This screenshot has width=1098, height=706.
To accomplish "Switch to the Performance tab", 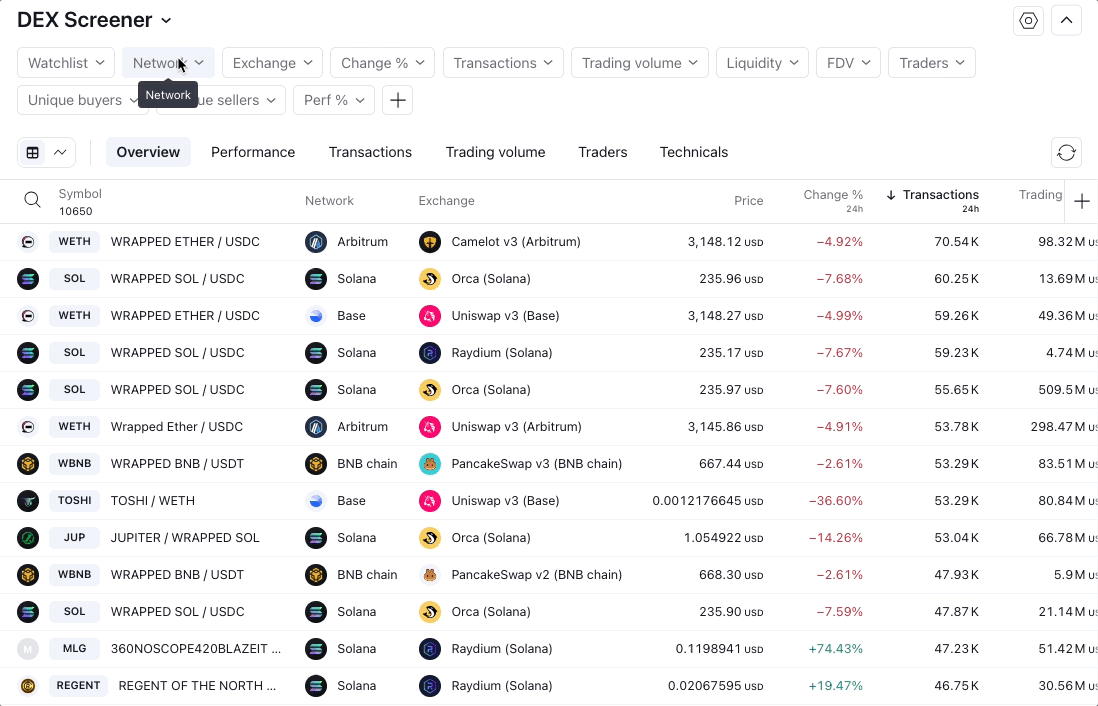I will [x=253, y=152].
